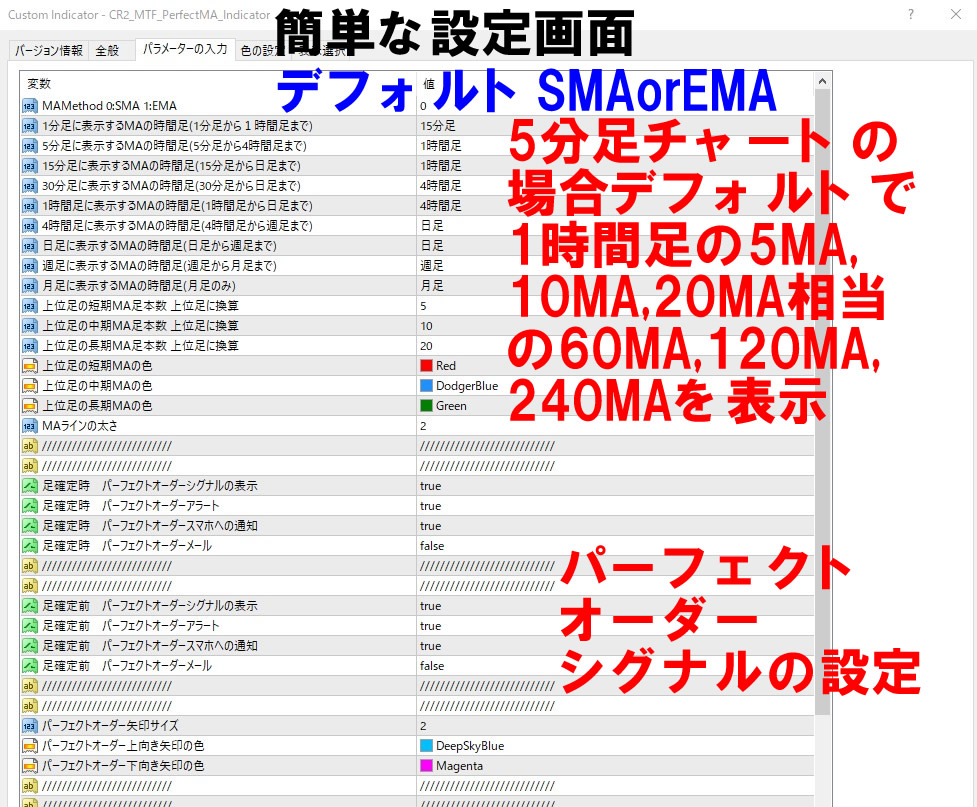
Task: Click icon beside パーフェクトオーダー矢印サイズ
Action: point(29,726)
